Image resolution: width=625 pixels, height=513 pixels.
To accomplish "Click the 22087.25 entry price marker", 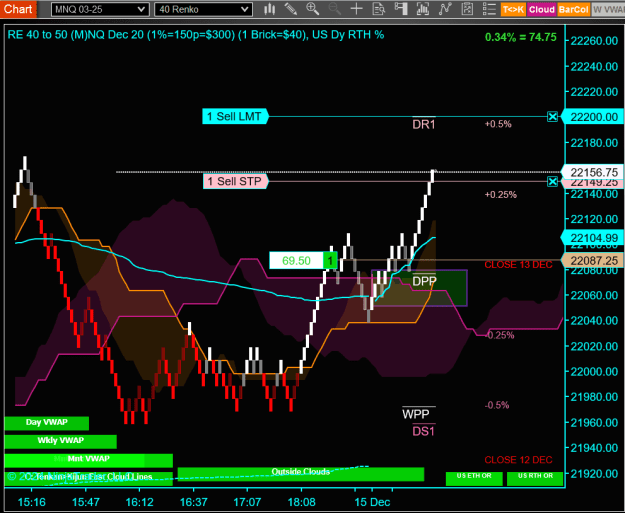I will 593,261.
